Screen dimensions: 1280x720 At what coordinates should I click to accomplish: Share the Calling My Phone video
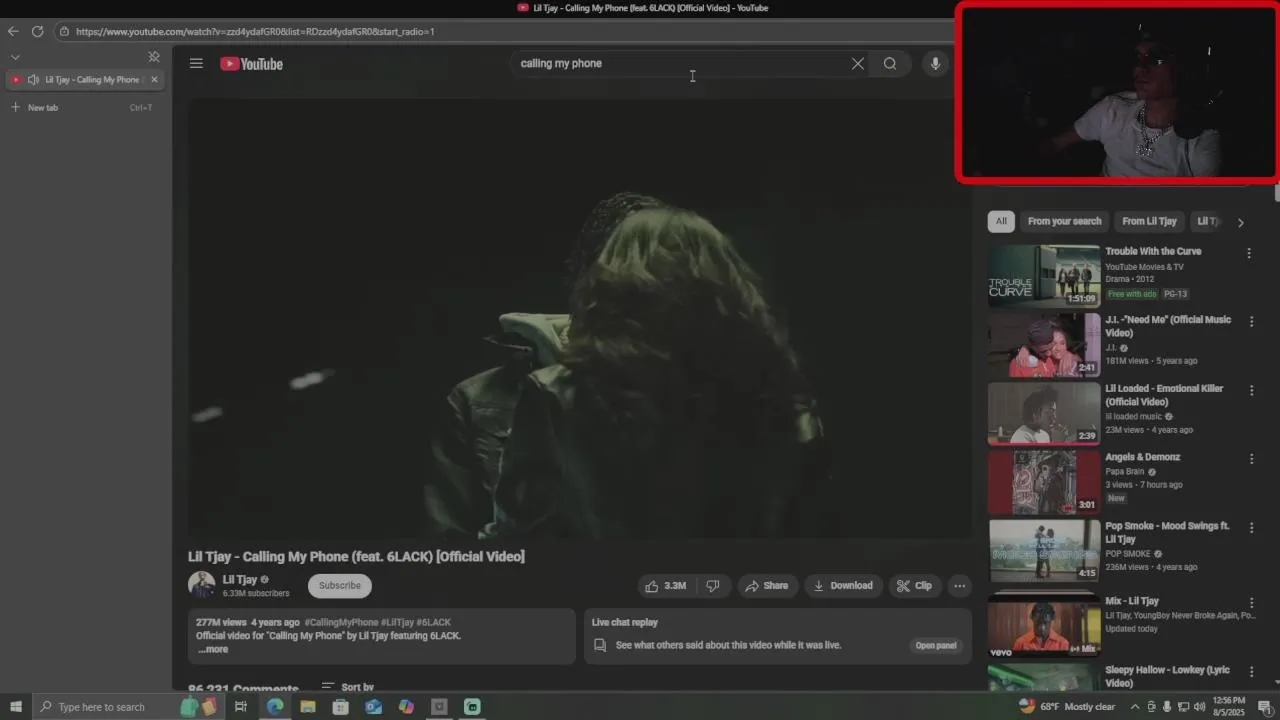(767, 586)
